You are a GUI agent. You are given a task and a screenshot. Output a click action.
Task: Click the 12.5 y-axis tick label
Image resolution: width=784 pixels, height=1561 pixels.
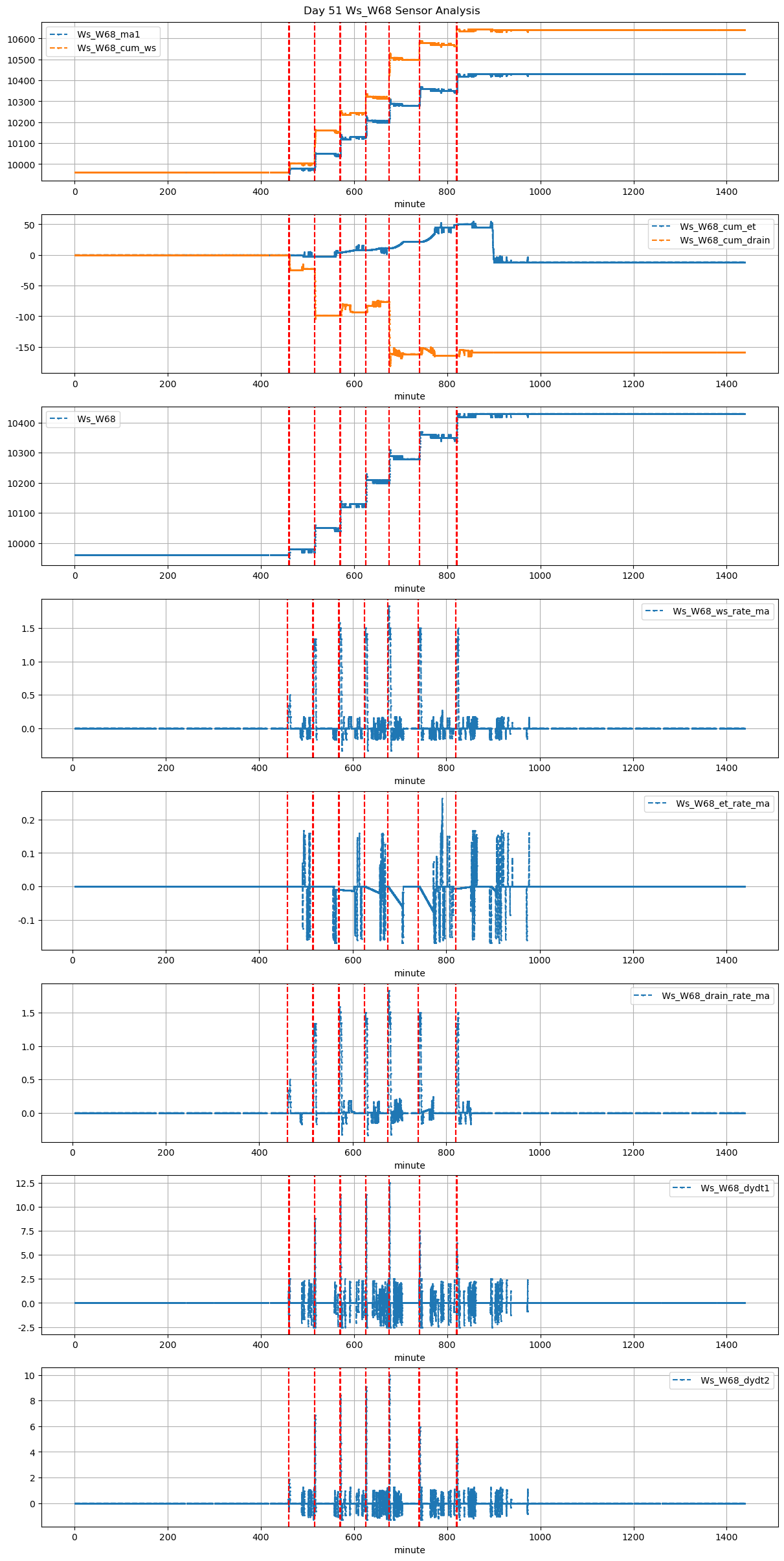click(x=25, y=1184)
